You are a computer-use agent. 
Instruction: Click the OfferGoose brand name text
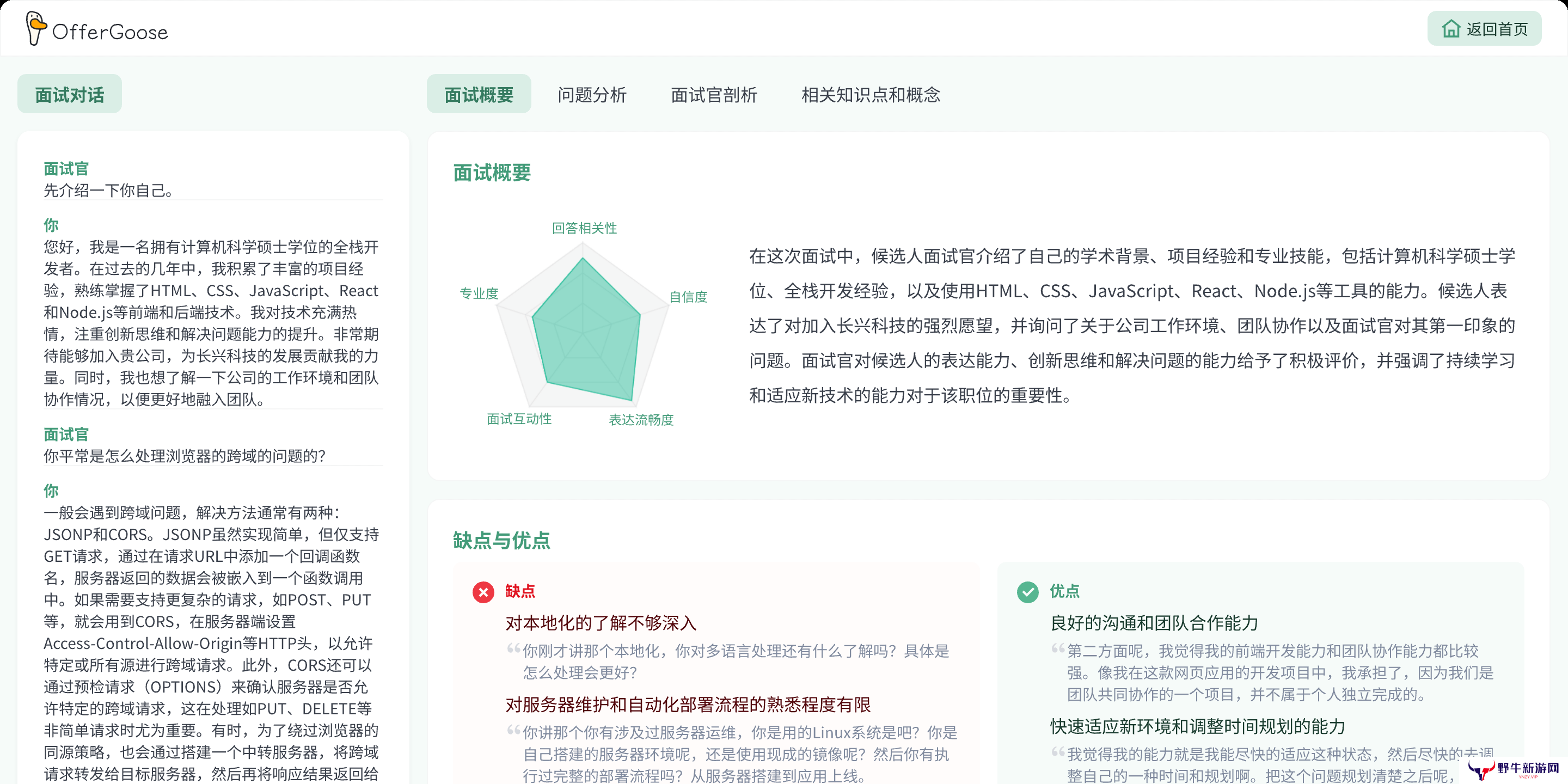110,32
